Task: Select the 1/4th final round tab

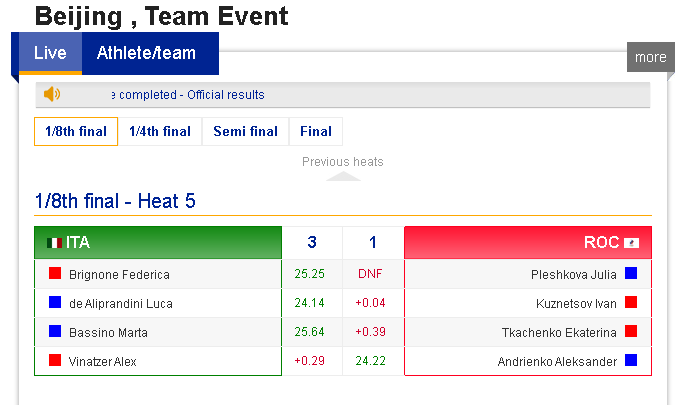Action: pyautogui.click(x=160, y=131)
